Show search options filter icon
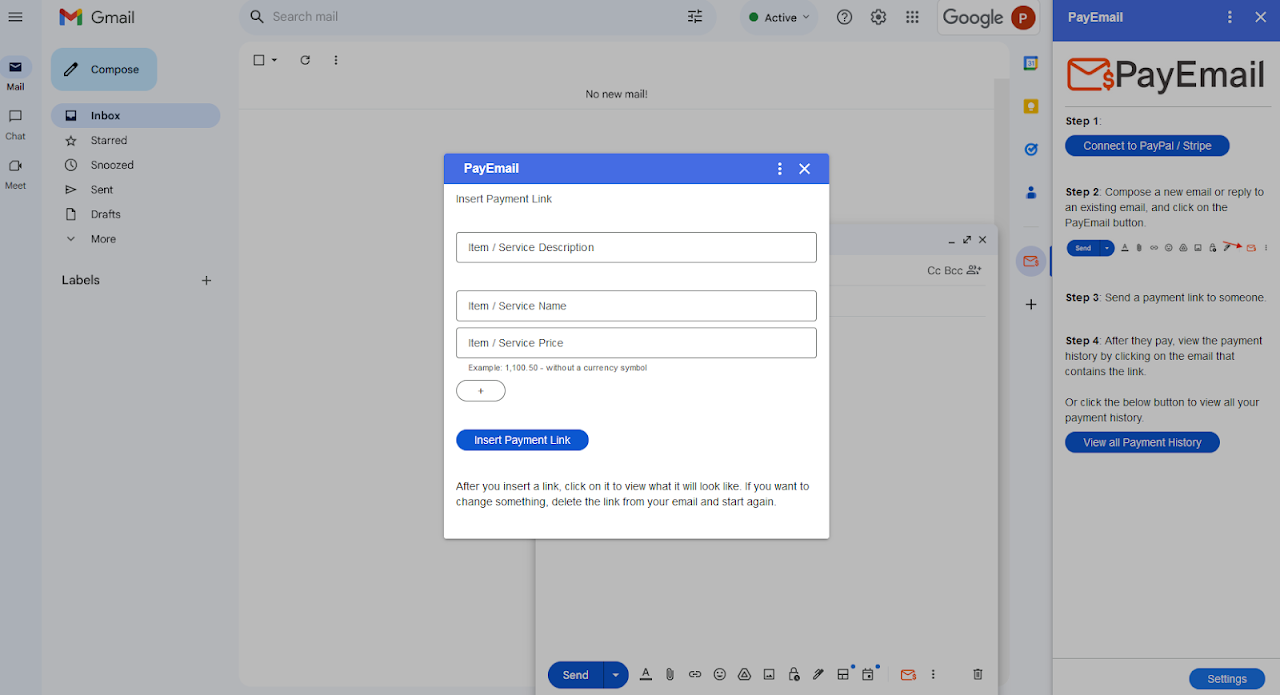1280x695 pixels. coord(695,17)
